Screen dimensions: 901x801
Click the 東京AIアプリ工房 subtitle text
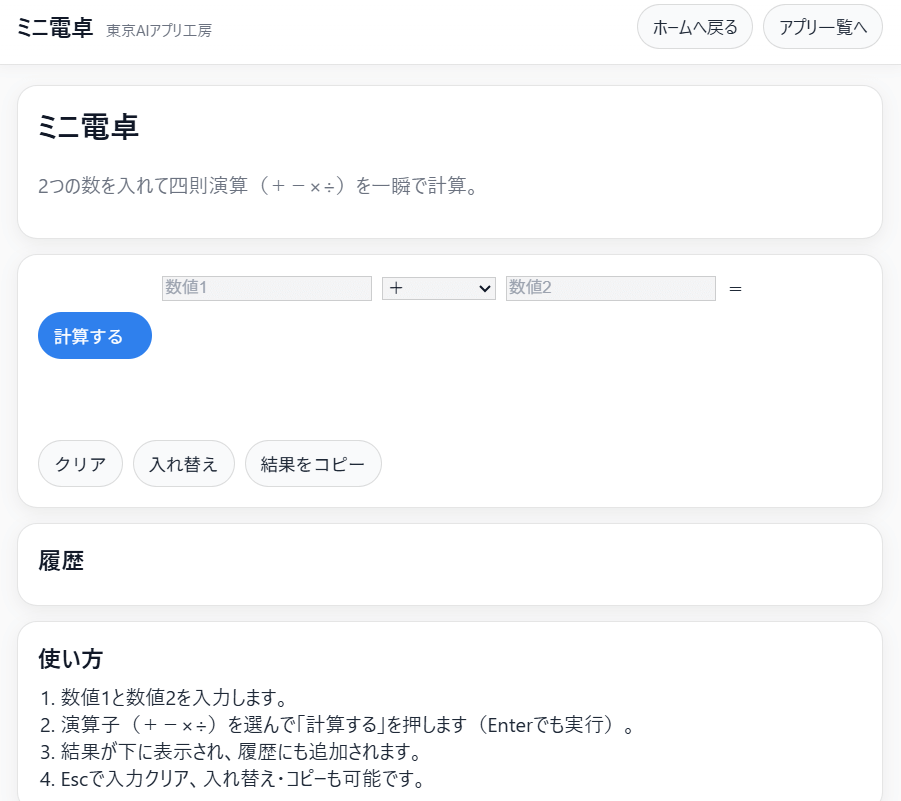(x=159, y=30)
